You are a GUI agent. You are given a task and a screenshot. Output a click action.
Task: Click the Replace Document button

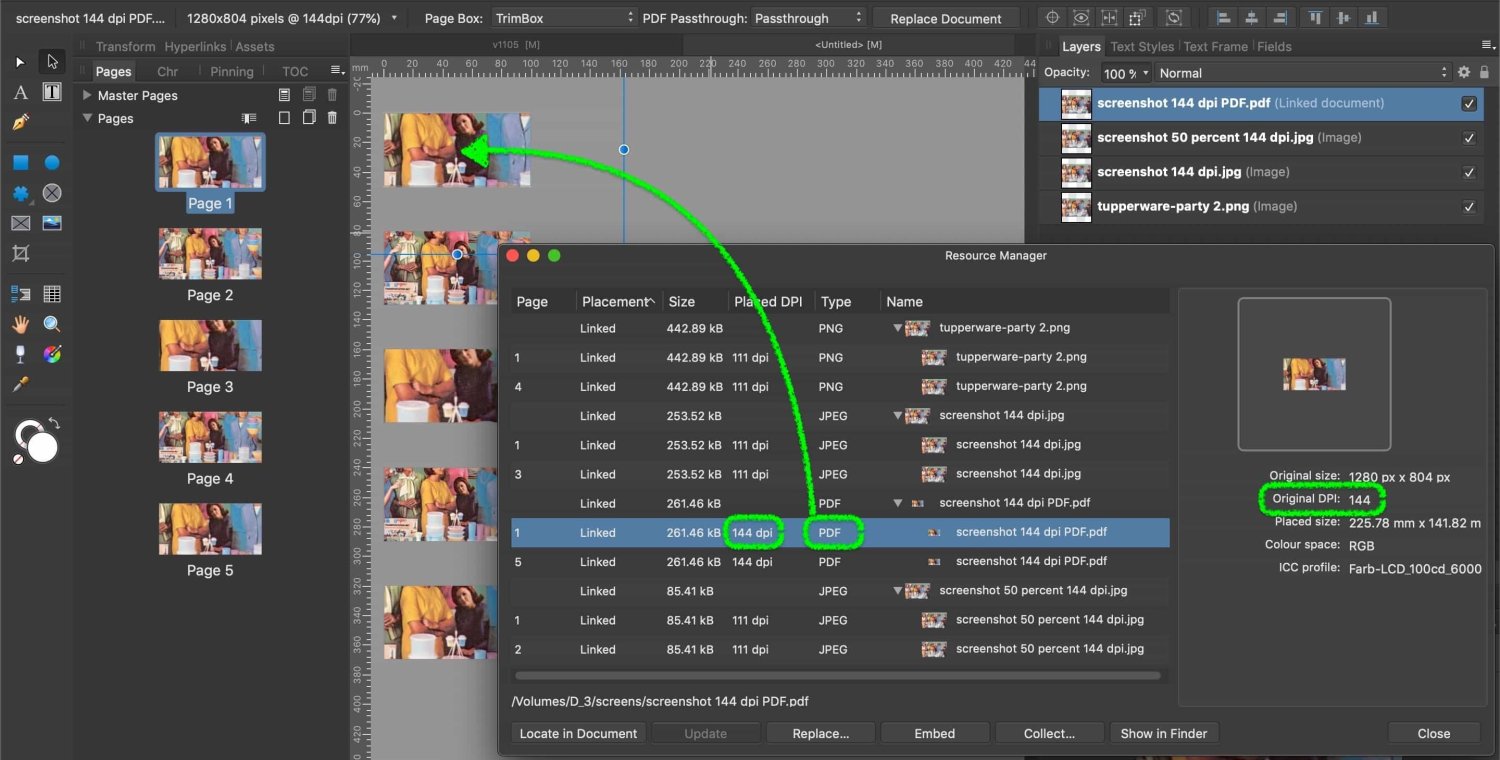click(945, 18)
